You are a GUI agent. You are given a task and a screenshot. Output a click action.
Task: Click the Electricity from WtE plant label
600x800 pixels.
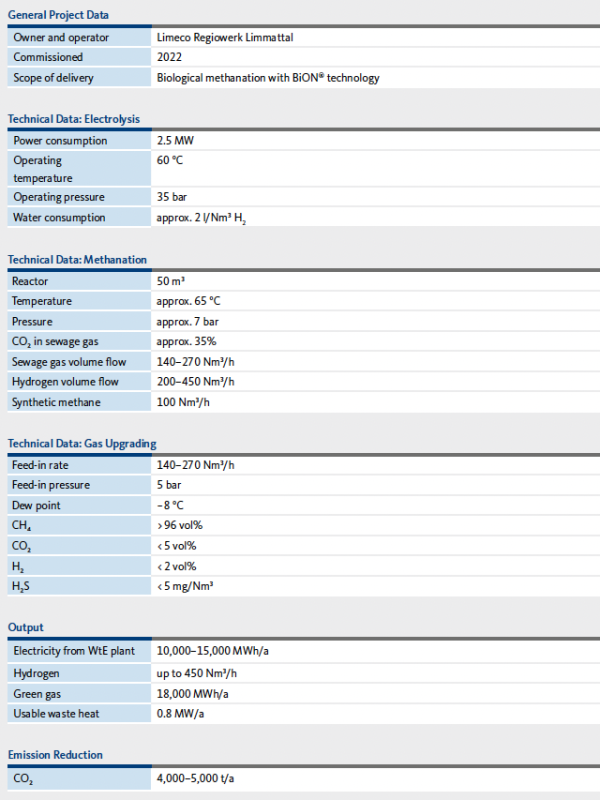74,651
